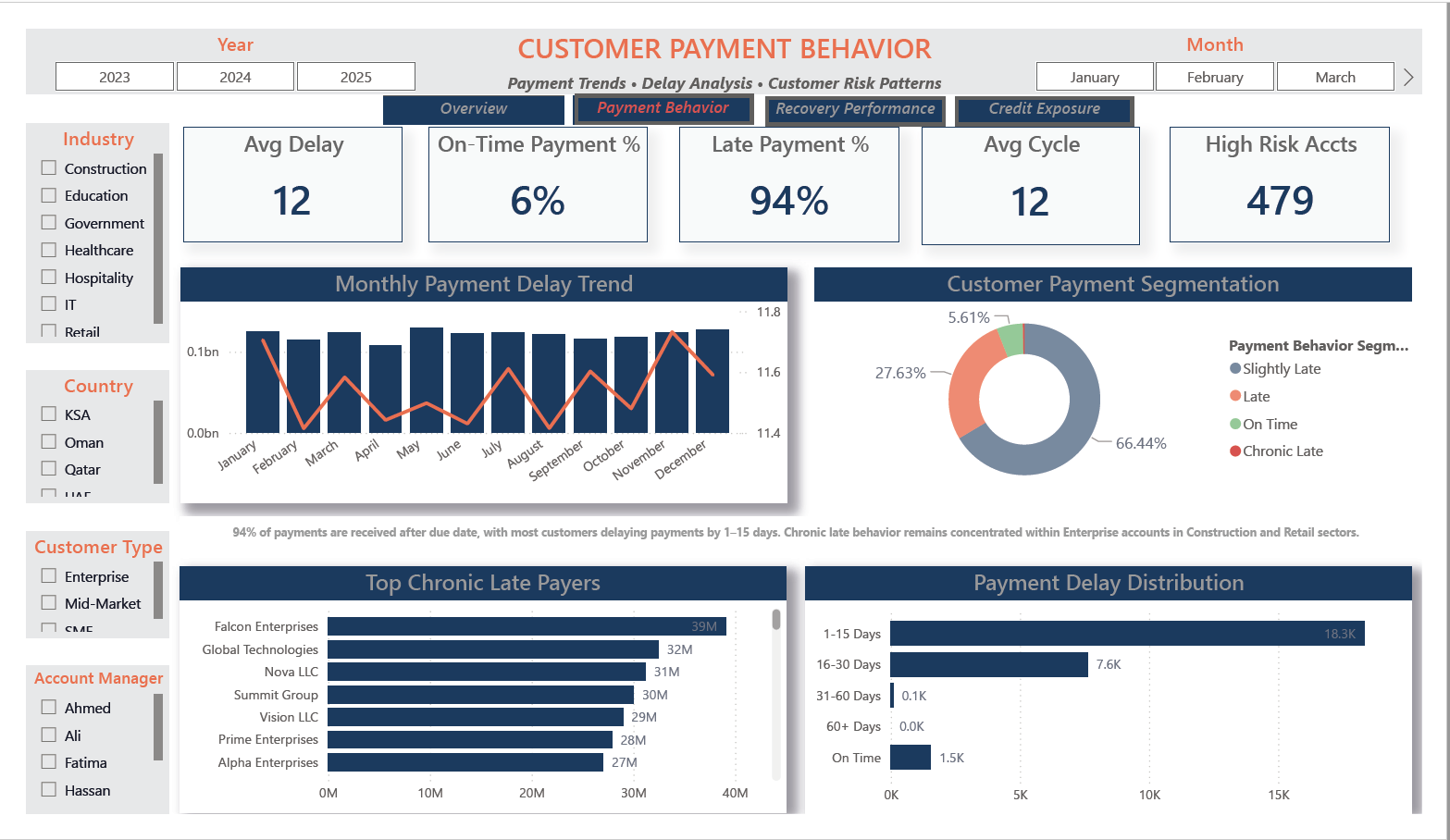Click Top Chronic Late Payers scrollbar
Image resolution: width=1450 pixels, height=840 pixels.
776,619
